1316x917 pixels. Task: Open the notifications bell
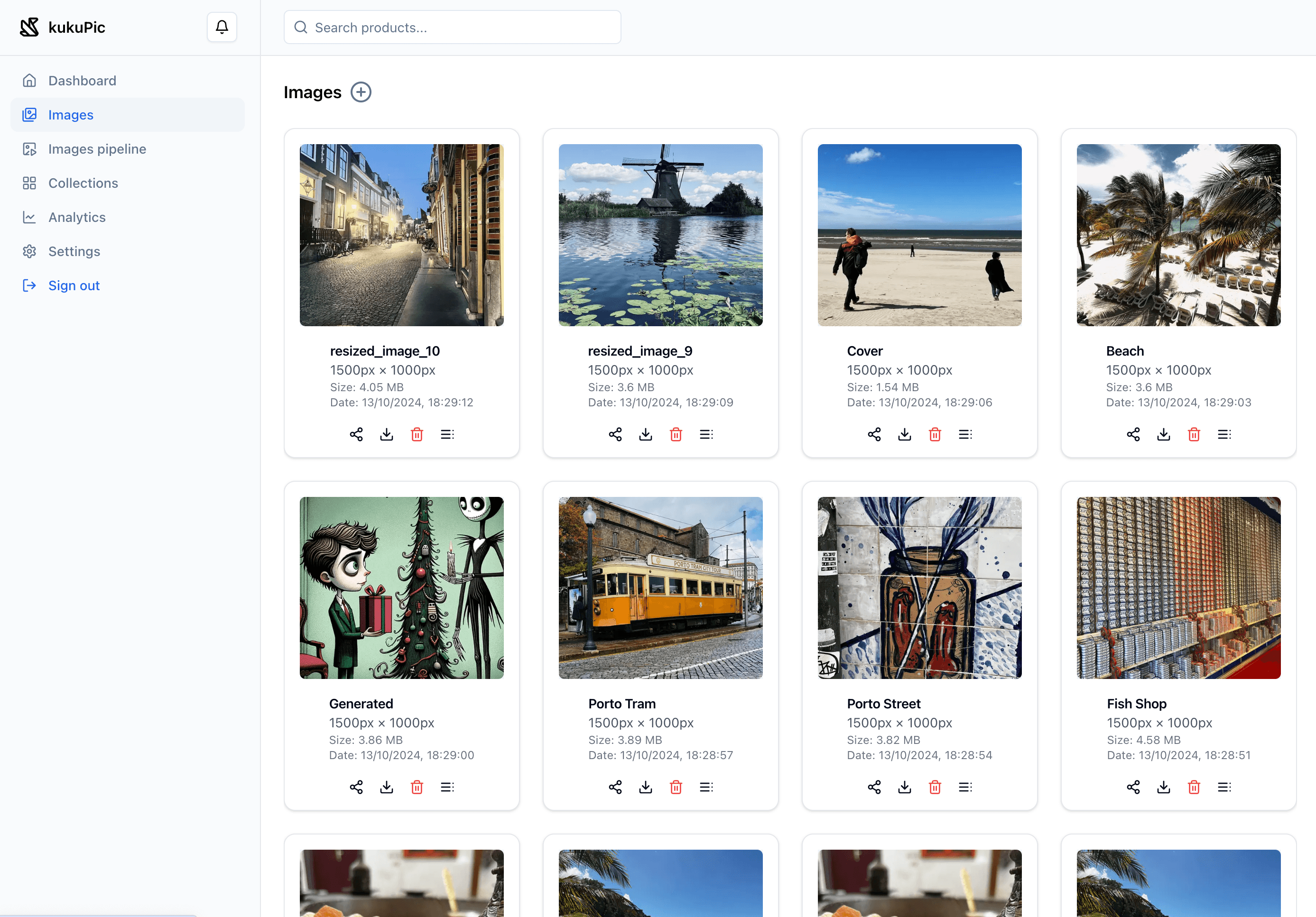coord(222,27)
